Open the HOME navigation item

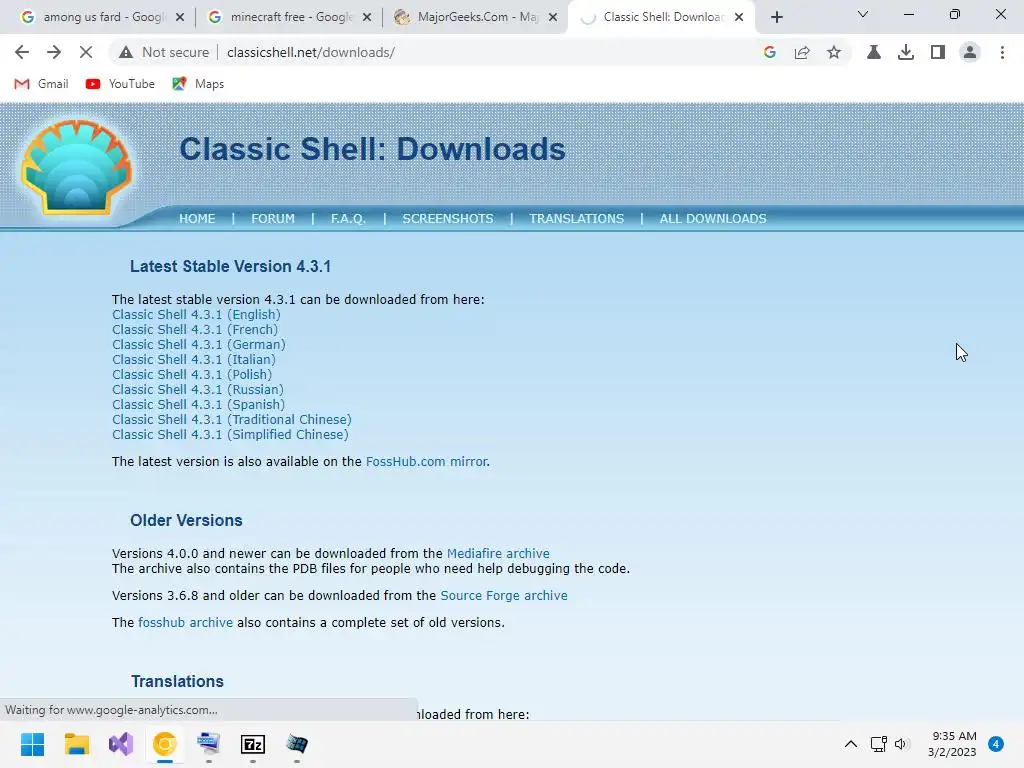click(x=197, y=219)
